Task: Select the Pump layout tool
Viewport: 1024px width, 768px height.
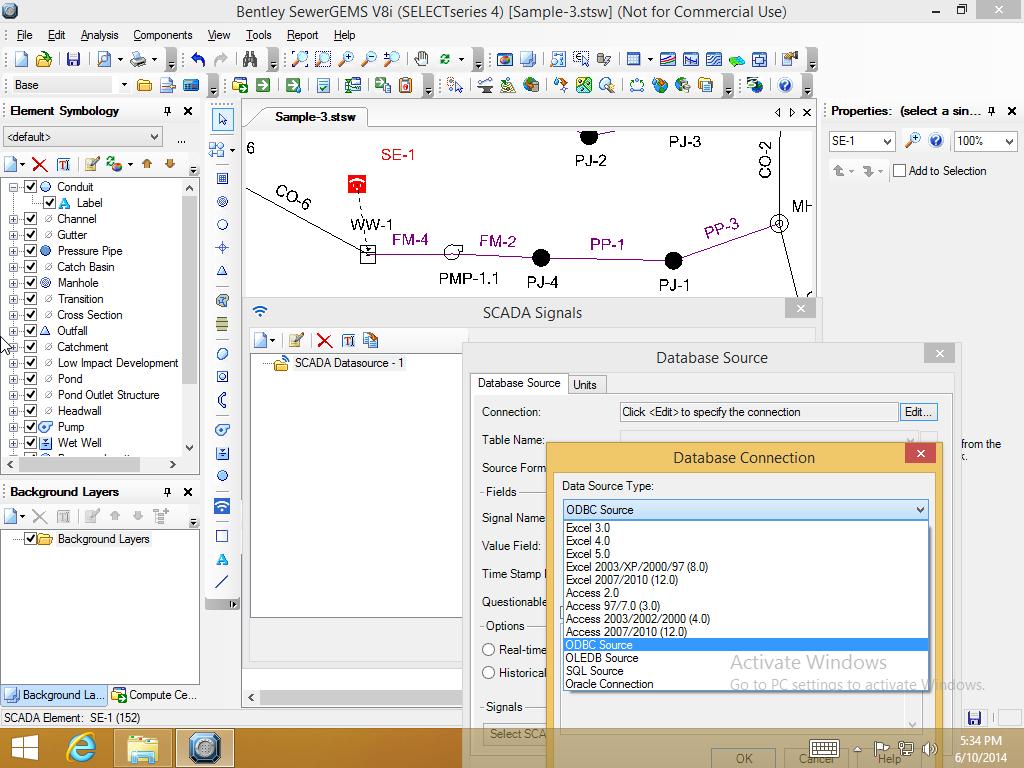Action: coord(222,430)
